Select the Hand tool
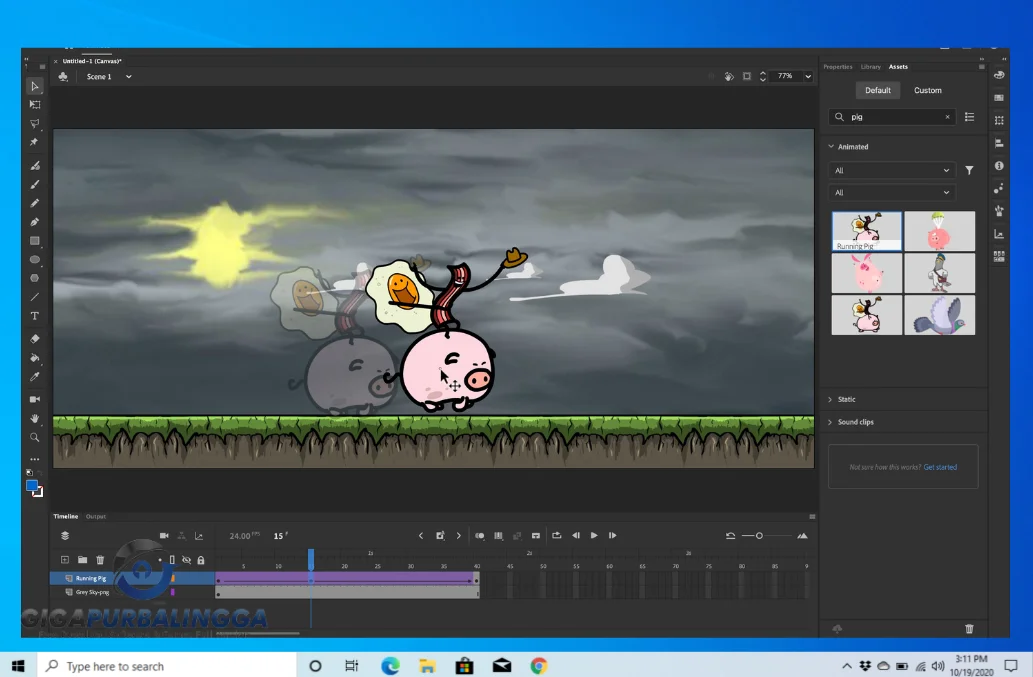 35,418
